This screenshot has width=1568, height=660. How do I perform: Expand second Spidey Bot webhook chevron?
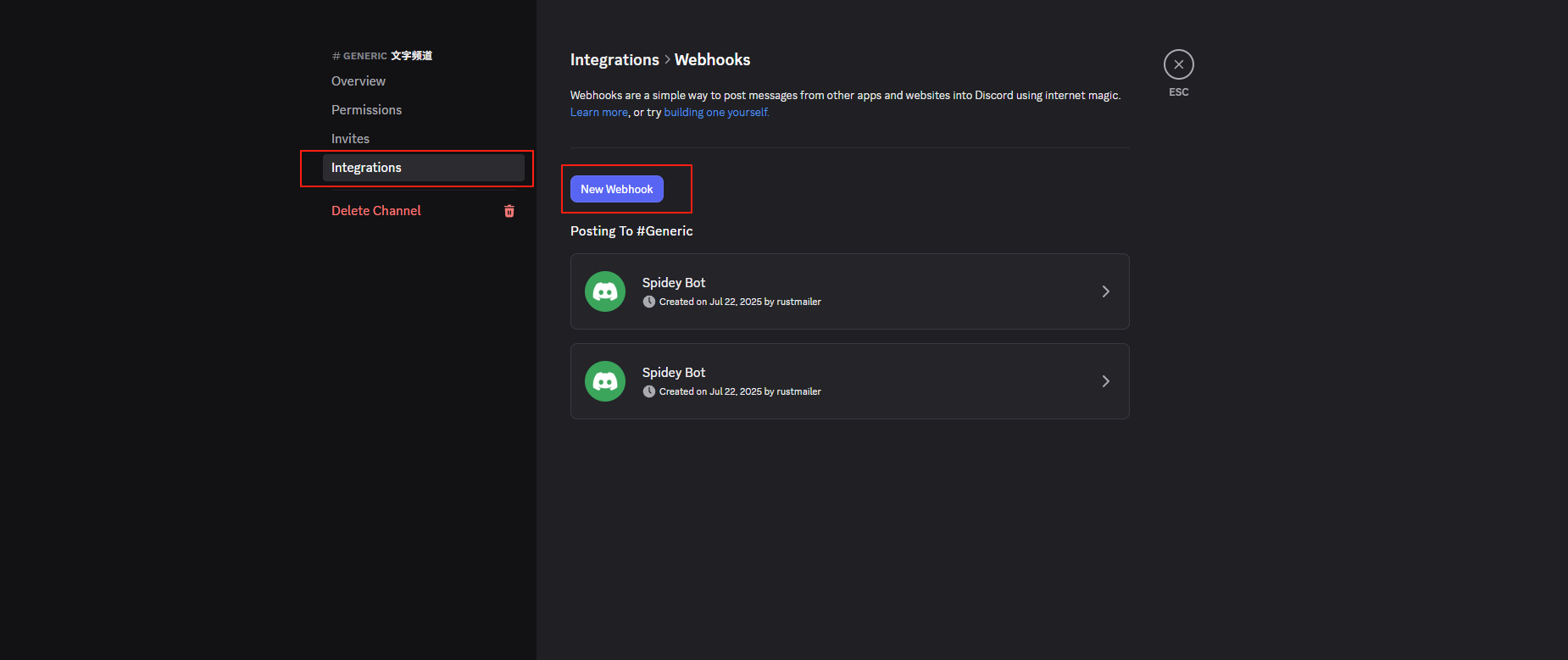[1105, 381]
